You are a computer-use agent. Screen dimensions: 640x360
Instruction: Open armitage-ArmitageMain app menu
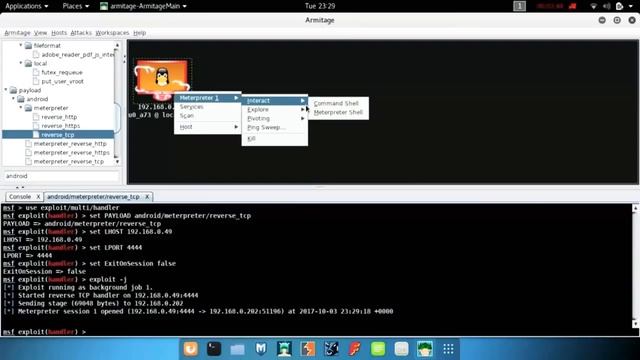[143, 6]
